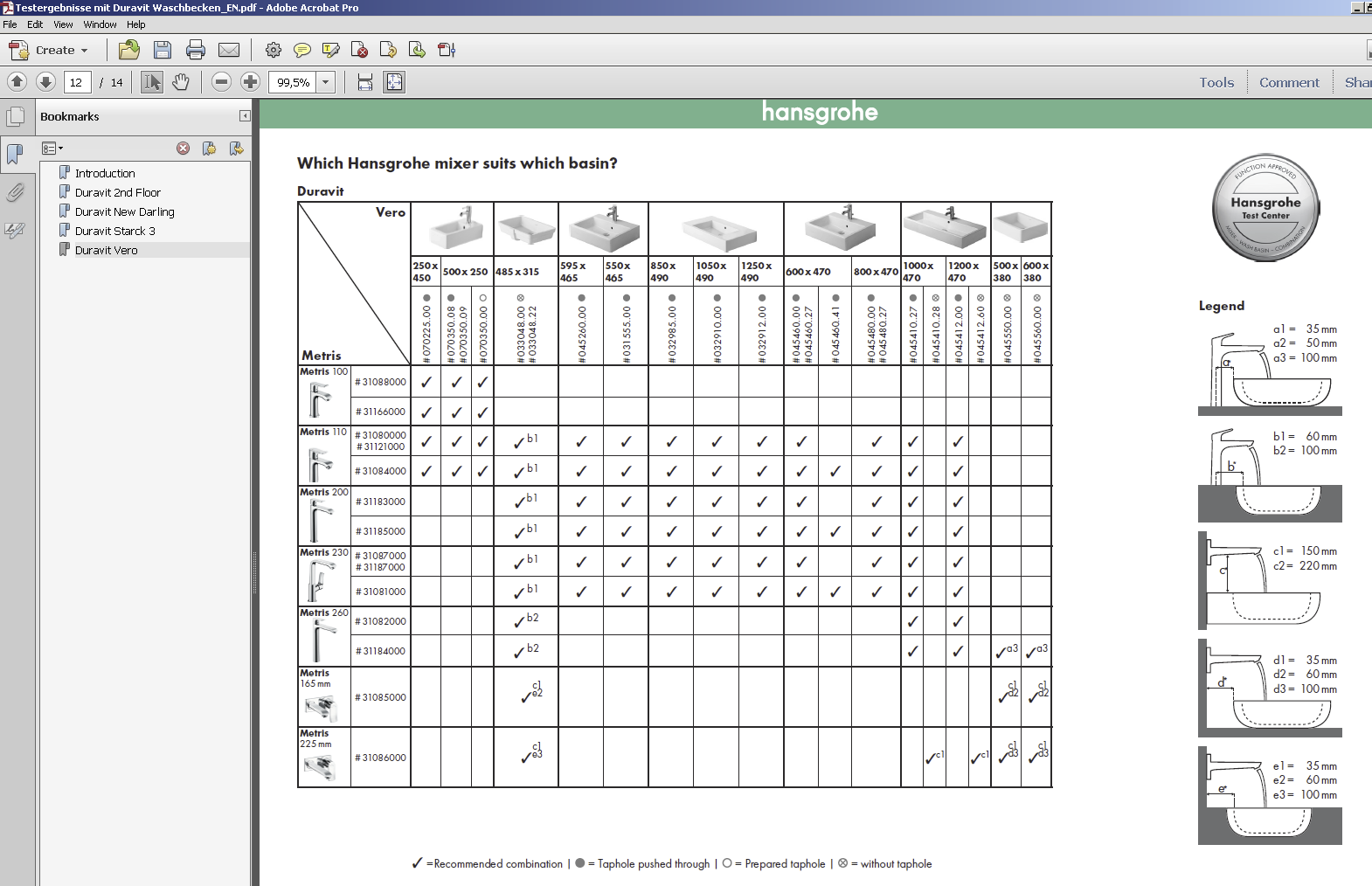Select the Duravit 2nd Floor bookmark
The image size is (1372, 886).
118,192
